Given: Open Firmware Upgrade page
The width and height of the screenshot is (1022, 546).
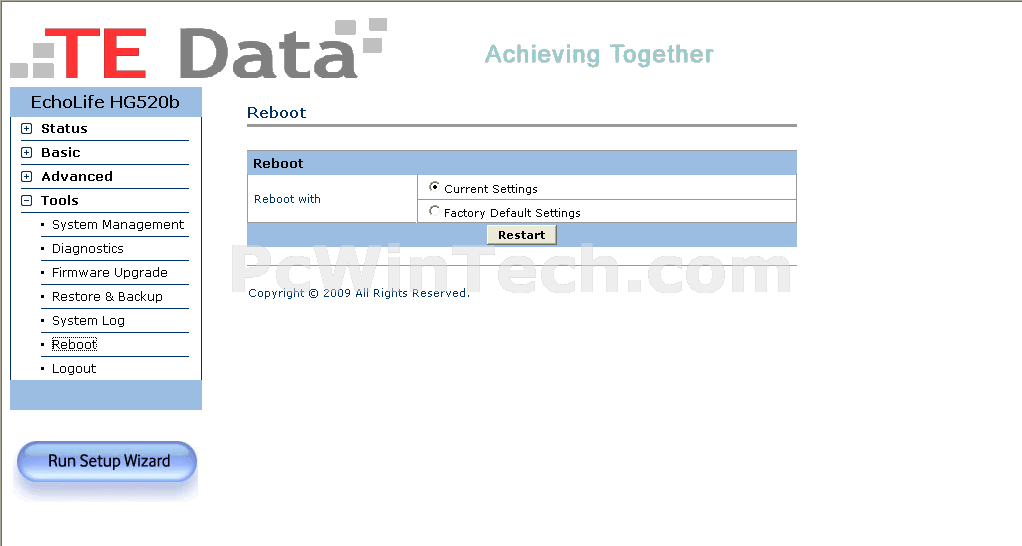Looking at the screenshot, I should pos(110,273).
